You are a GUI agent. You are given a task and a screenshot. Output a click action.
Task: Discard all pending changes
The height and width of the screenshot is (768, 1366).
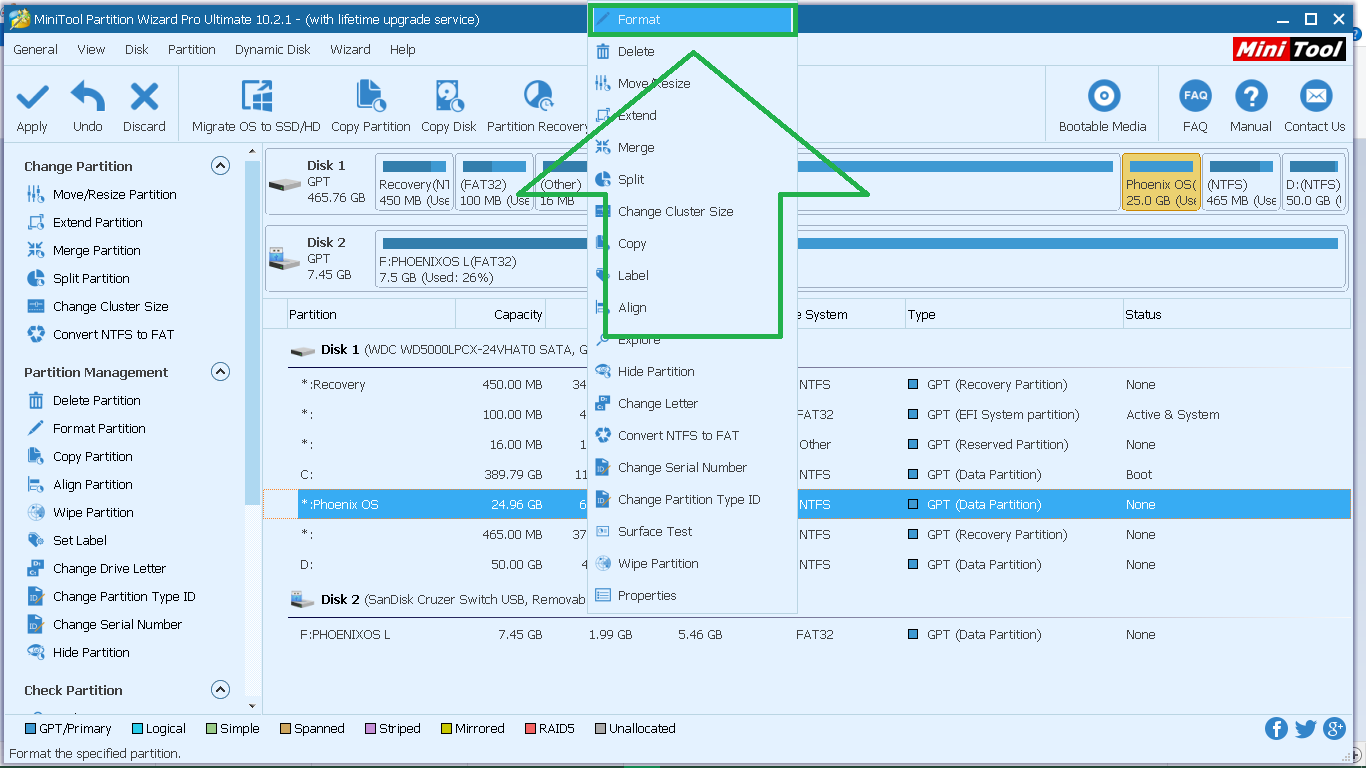point(144,106)
